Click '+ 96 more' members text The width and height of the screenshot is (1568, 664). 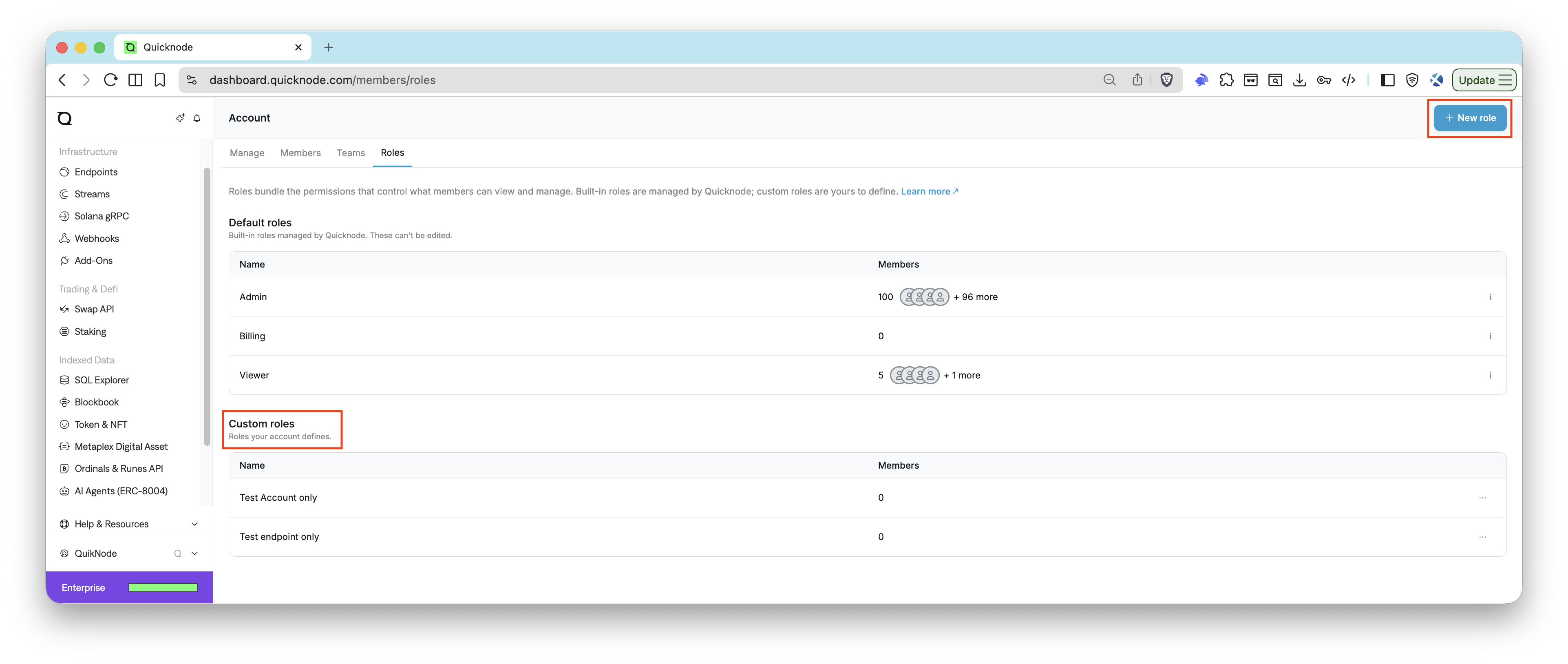coord(975,297)
